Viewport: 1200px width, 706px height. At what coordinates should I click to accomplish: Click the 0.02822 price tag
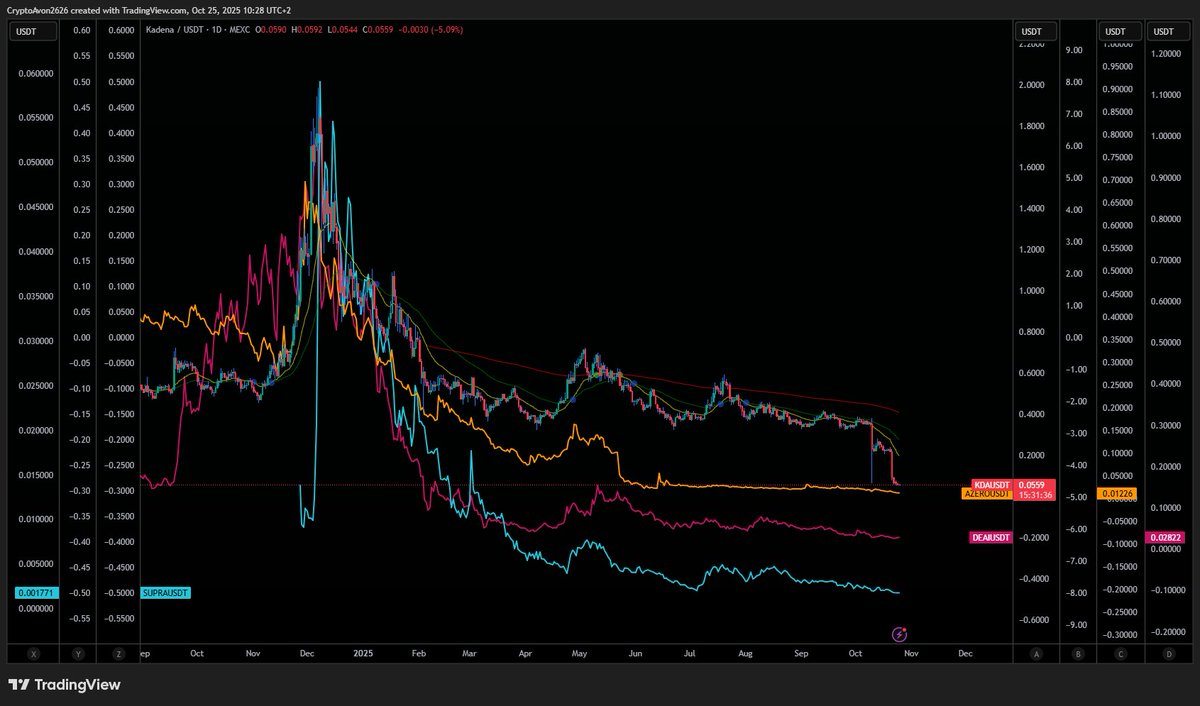coord(1165,538)
